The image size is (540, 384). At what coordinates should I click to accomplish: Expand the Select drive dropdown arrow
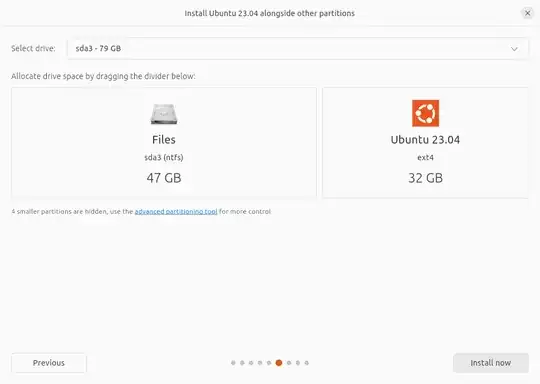(x=514, y=49)
